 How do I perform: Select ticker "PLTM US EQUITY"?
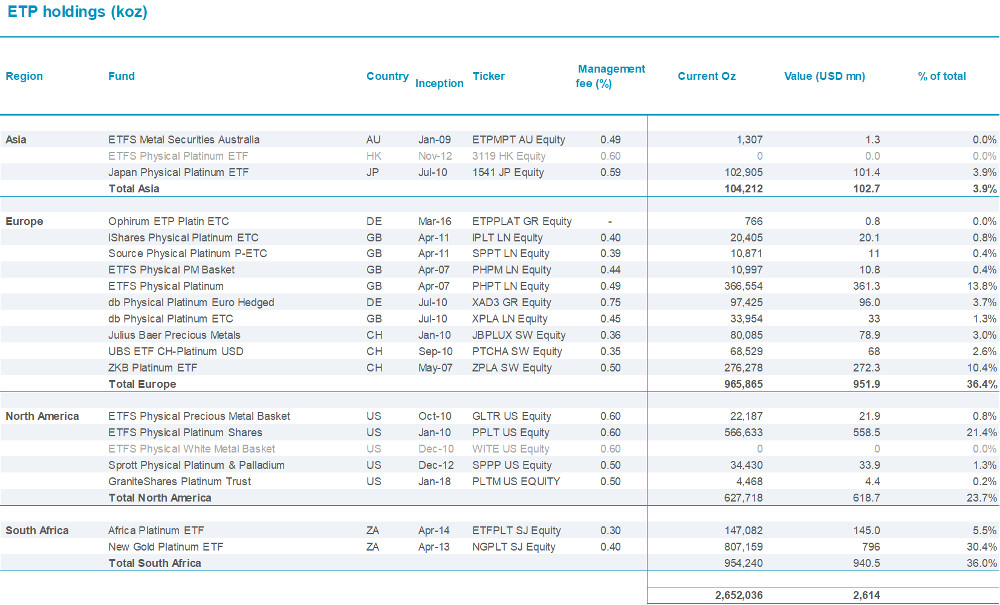coord(516,482)
